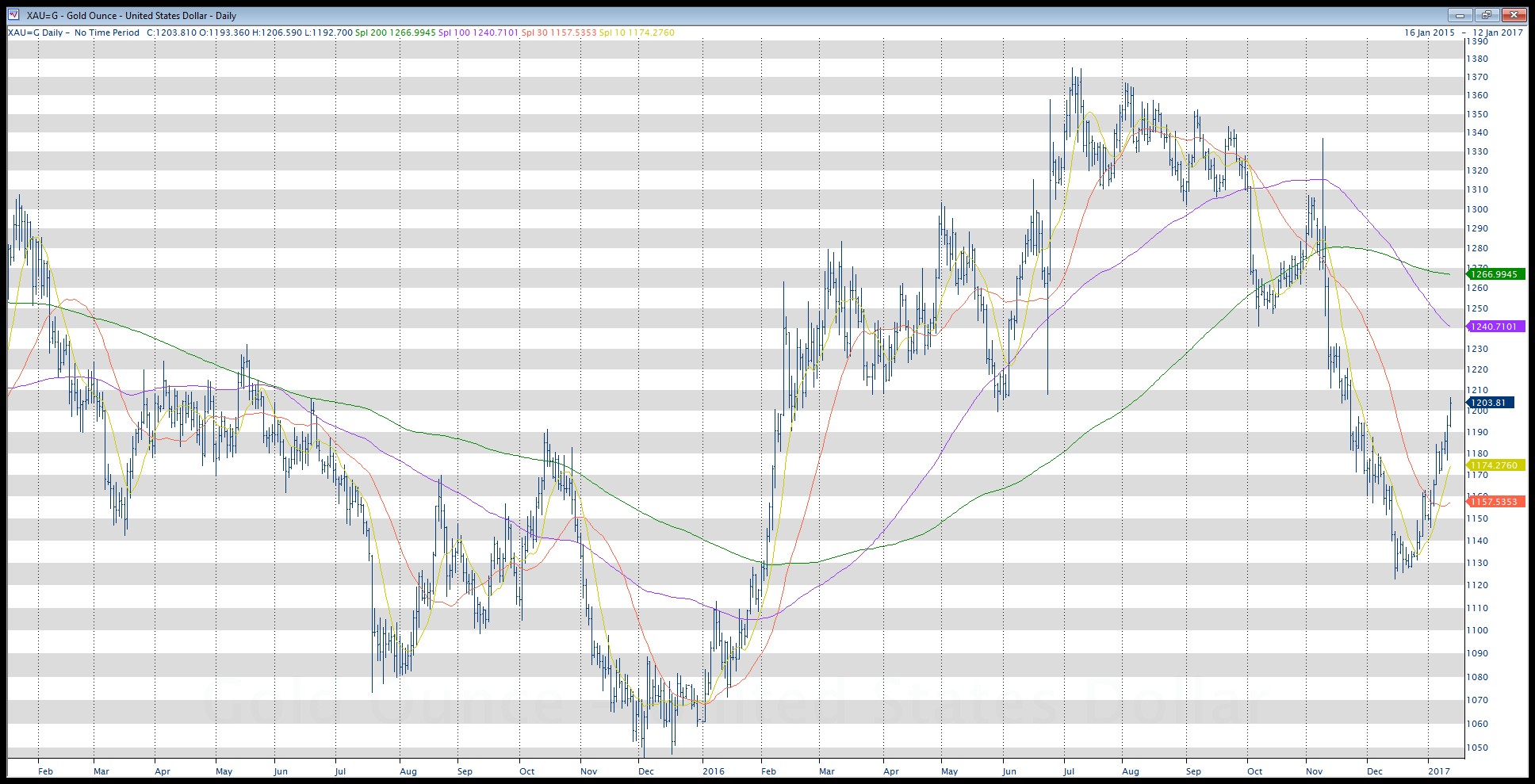Click the 1300 level on price axis

coord(1477,209)
